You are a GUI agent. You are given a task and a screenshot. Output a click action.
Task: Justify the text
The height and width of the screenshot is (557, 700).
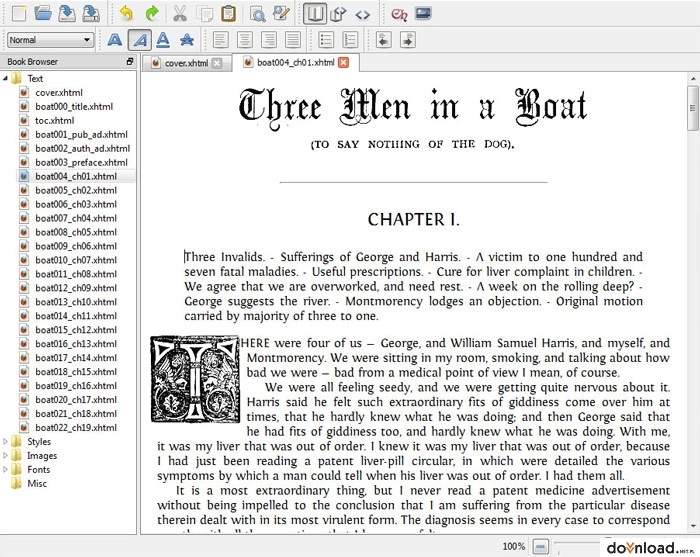tap(293, 40)
